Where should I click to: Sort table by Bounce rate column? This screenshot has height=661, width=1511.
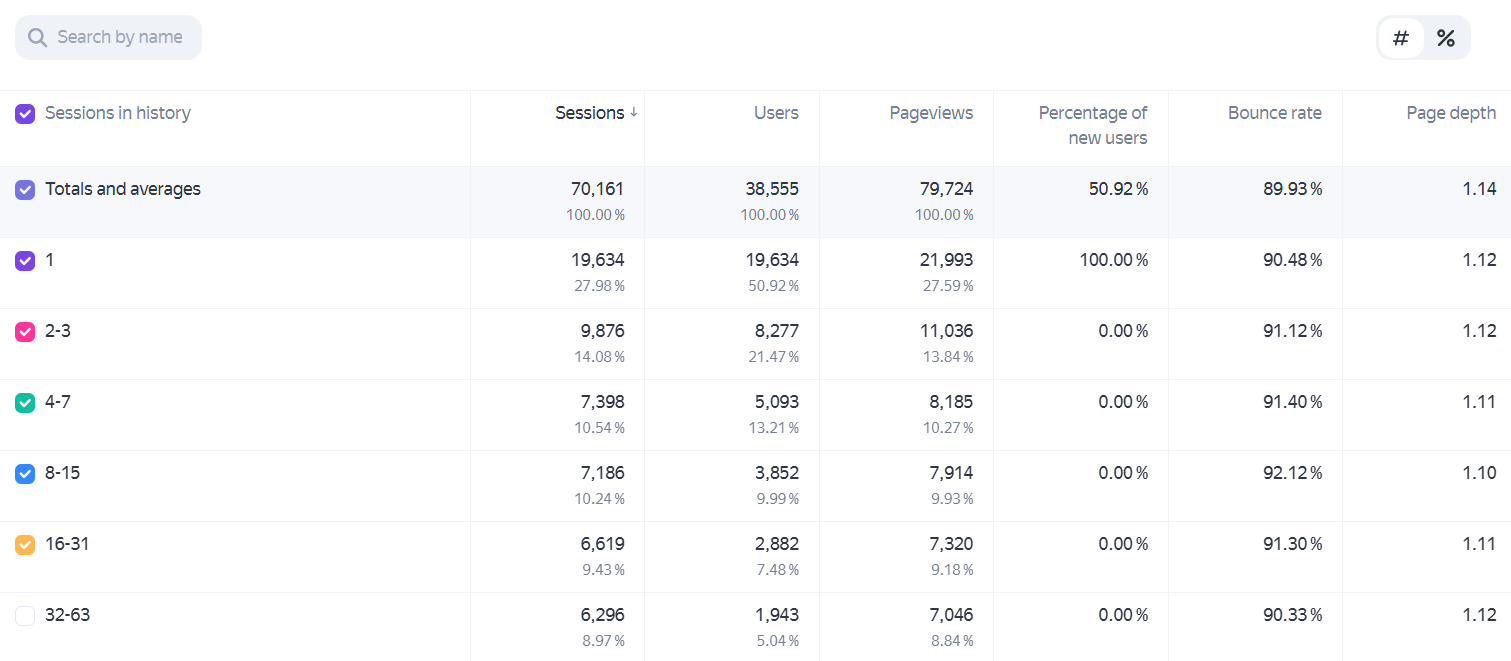tap(1275, 113)
